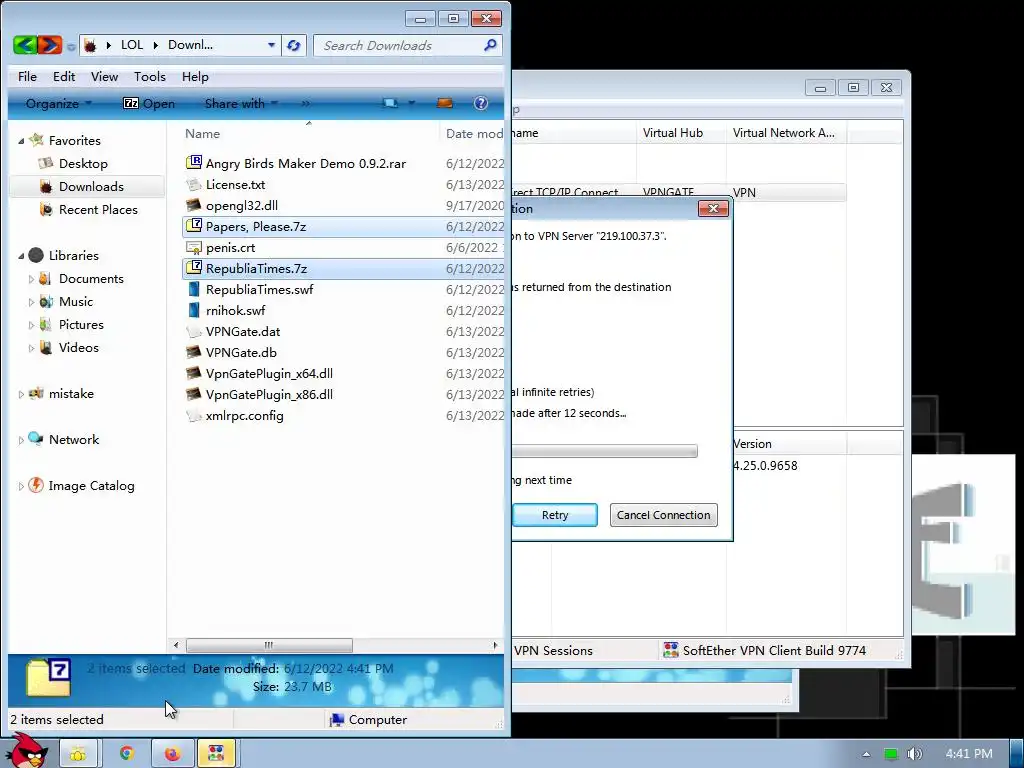
Task: Open the Edit menu
Action: (x=64, y=76)
